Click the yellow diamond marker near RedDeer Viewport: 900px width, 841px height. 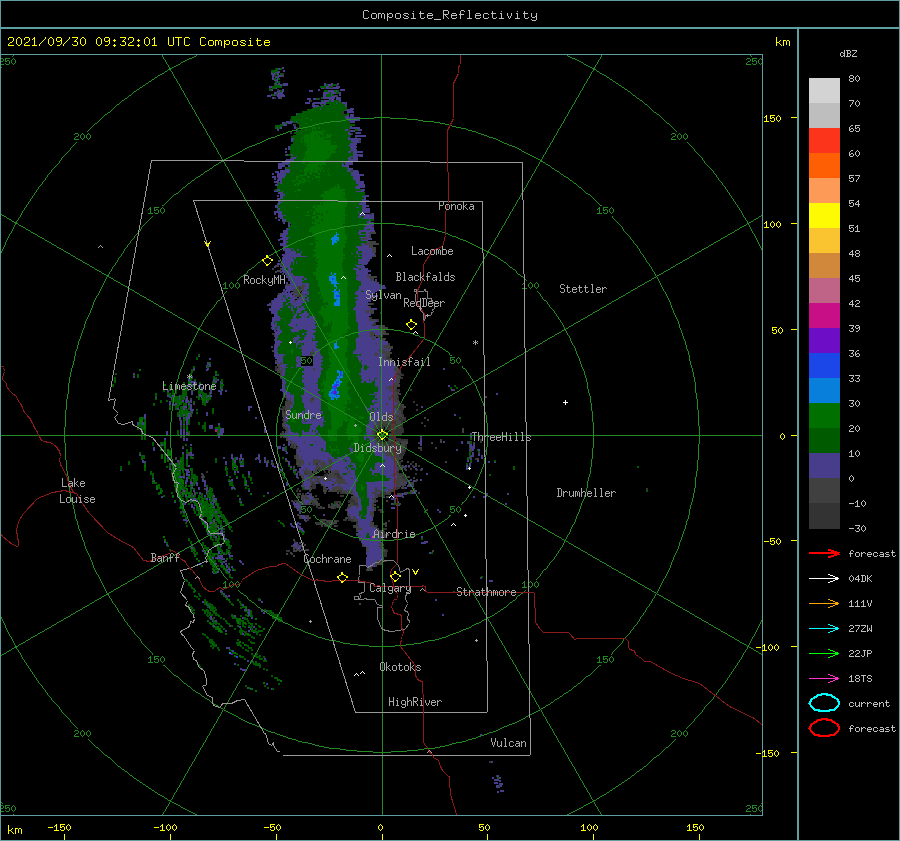412,325
